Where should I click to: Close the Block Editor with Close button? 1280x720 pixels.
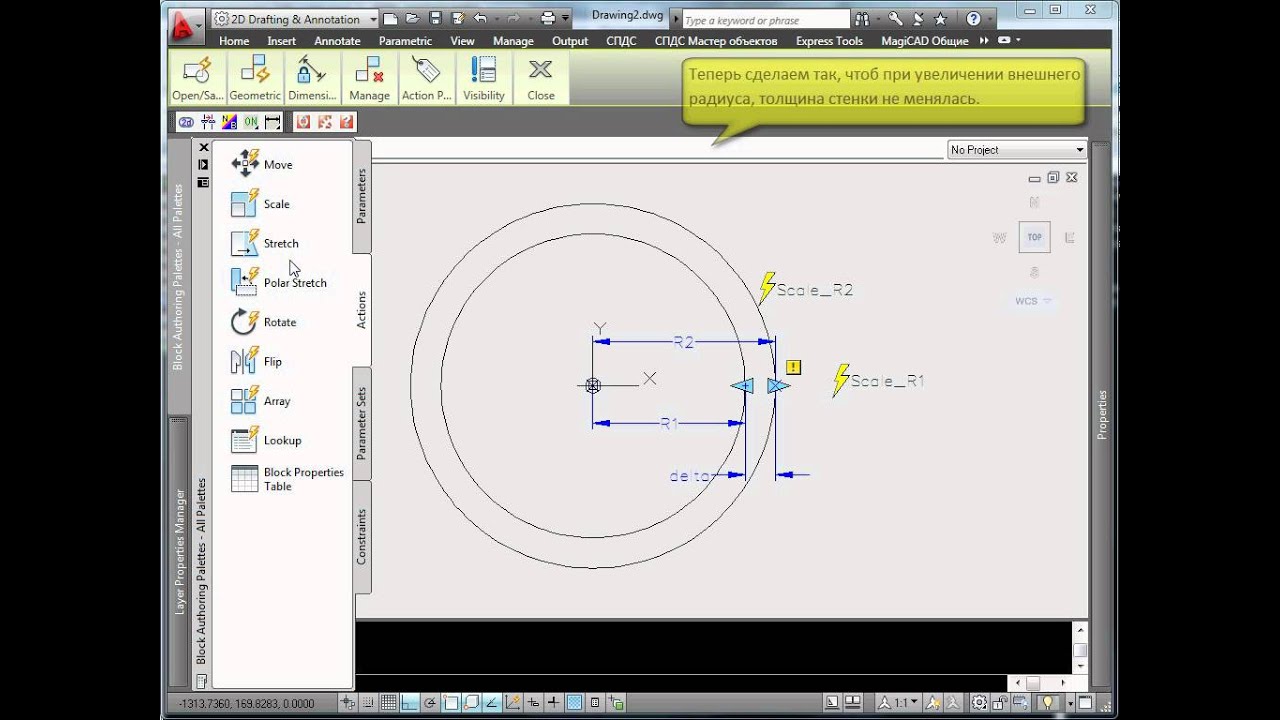pos(541,78)
